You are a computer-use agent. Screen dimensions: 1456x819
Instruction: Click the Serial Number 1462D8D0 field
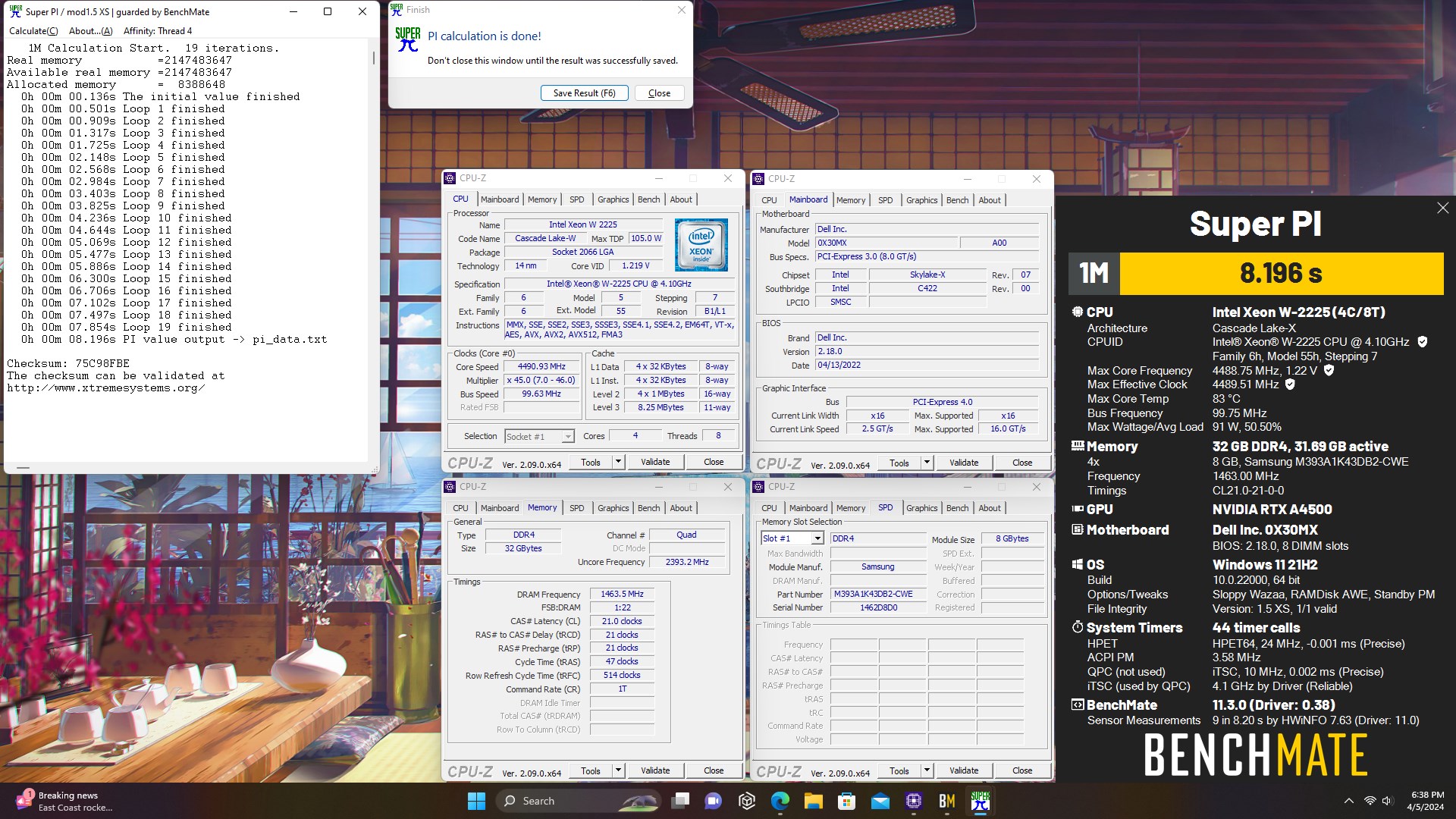878,608
